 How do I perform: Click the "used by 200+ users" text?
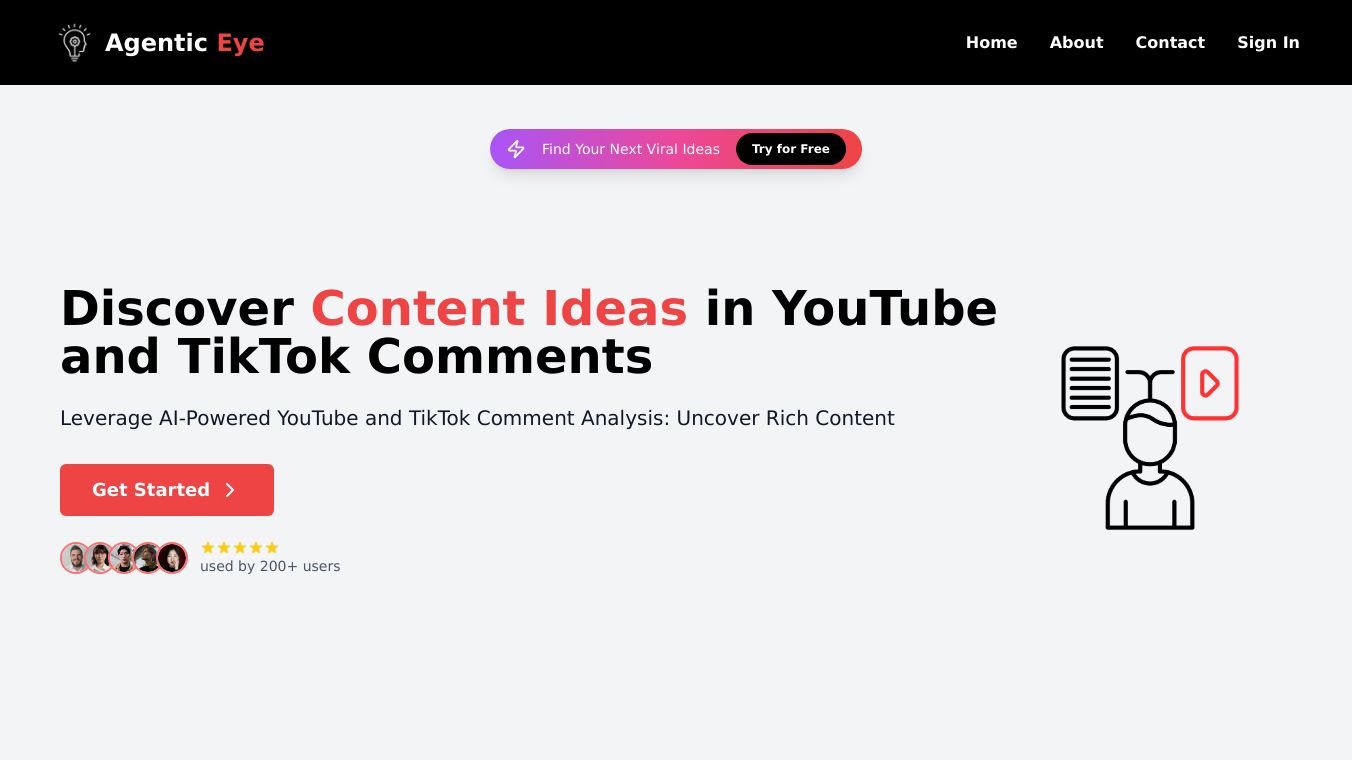[270, 566]
